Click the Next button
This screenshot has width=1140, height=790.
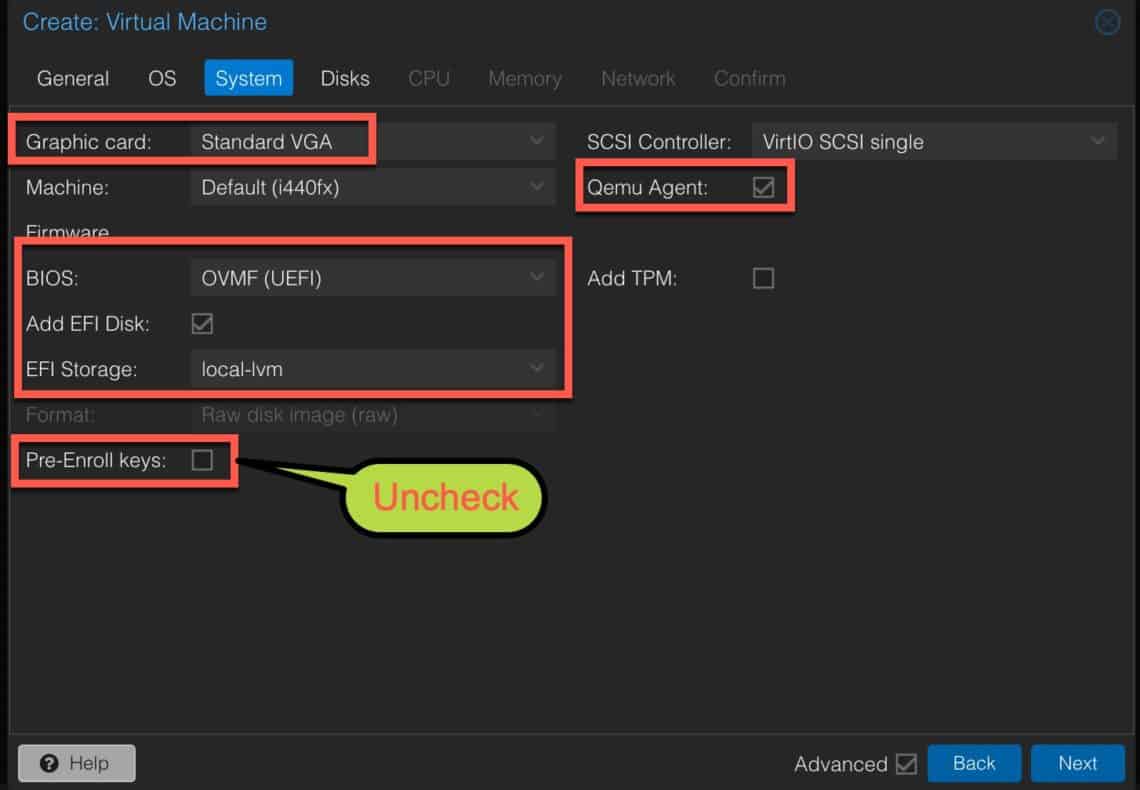pos(1078,763)
